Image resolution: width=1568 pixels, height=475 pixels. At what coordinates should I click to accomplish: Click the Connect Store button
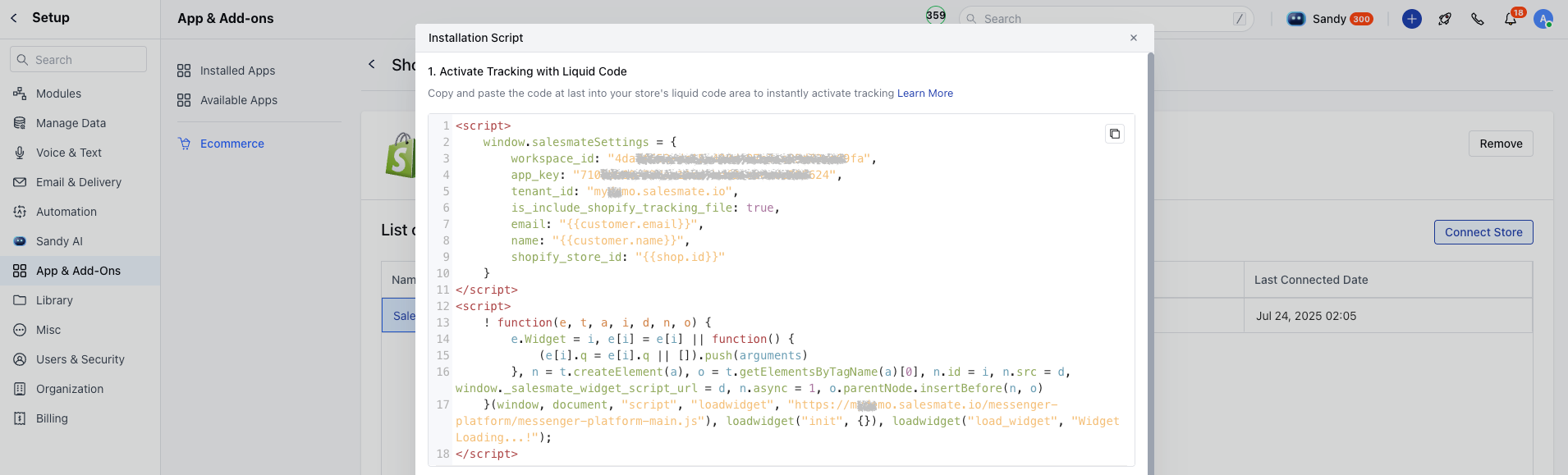click(1483, 232)
